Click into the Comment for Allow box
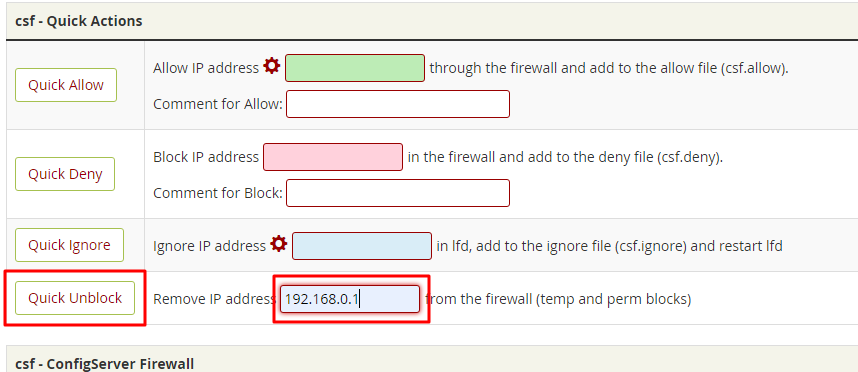Image resolution: width=858 pixels, height=372 pixels. point(398,104)
